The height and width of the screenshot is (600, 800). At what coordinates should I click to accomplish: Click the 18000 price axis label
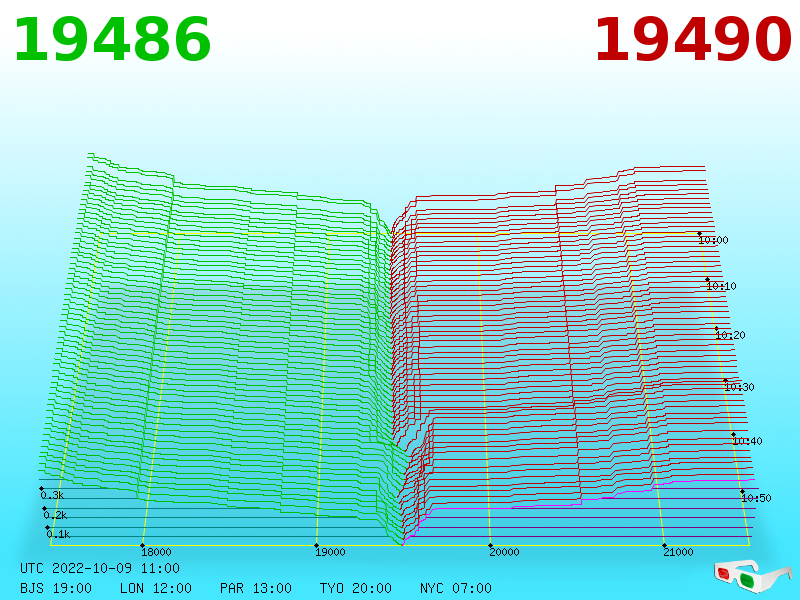point(156,552)
